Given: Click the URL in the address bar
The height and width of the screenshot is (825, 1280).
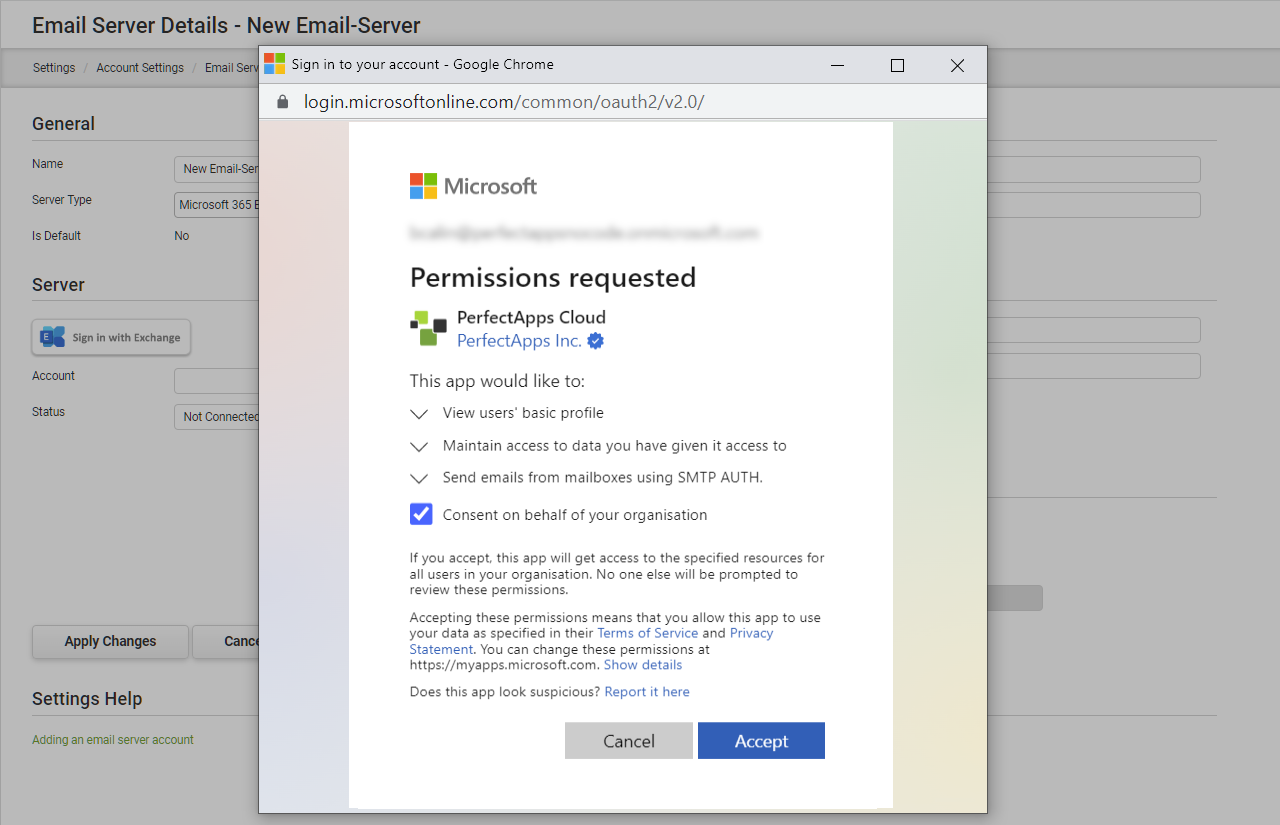Looking at the screenshot, I should click(504, 102).
